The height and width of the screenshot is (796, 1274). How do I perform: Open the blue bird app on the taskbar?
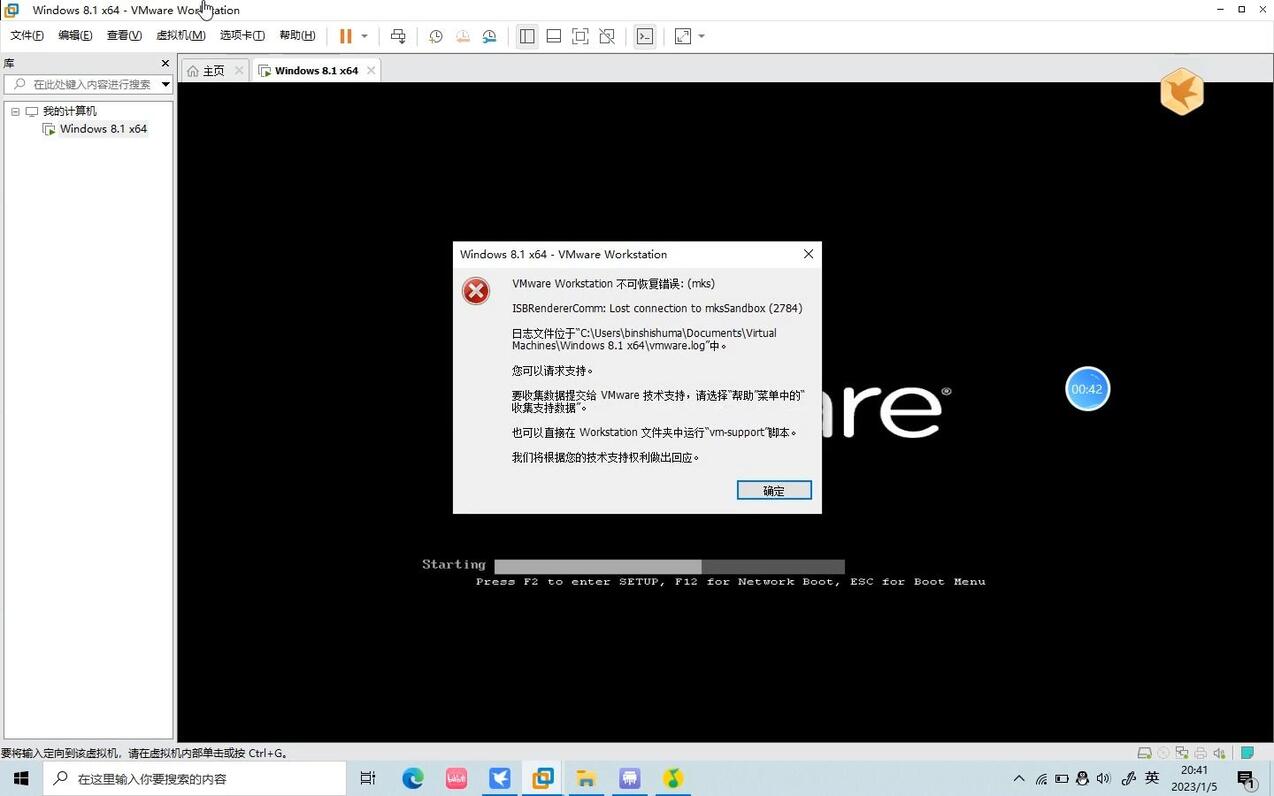[500, 778]
